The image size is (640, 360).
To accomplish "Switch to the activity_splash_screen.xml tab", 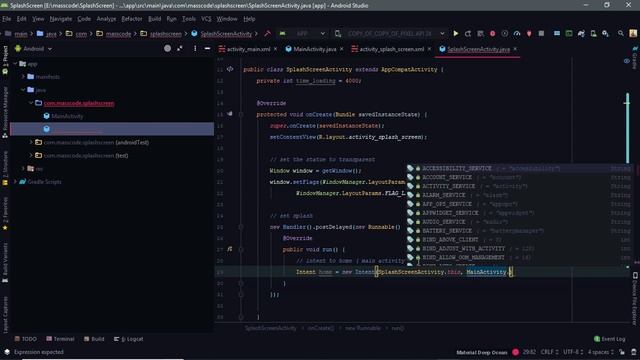I will [391, 49].
